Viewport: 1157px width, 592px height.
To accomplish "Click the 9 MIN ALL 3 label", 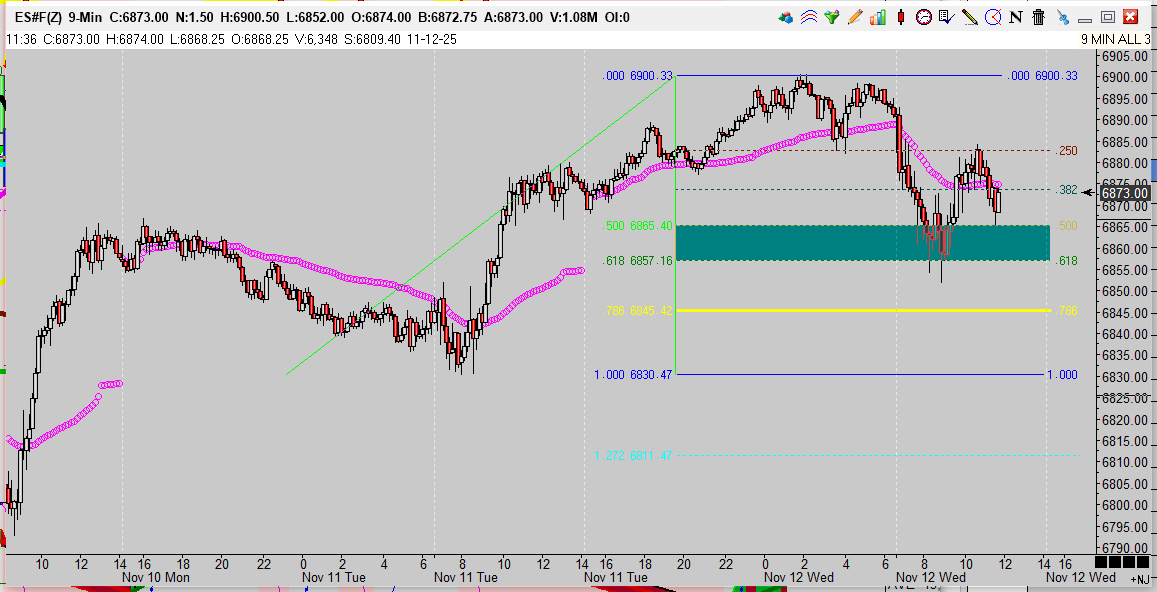I will [1116, 38].
